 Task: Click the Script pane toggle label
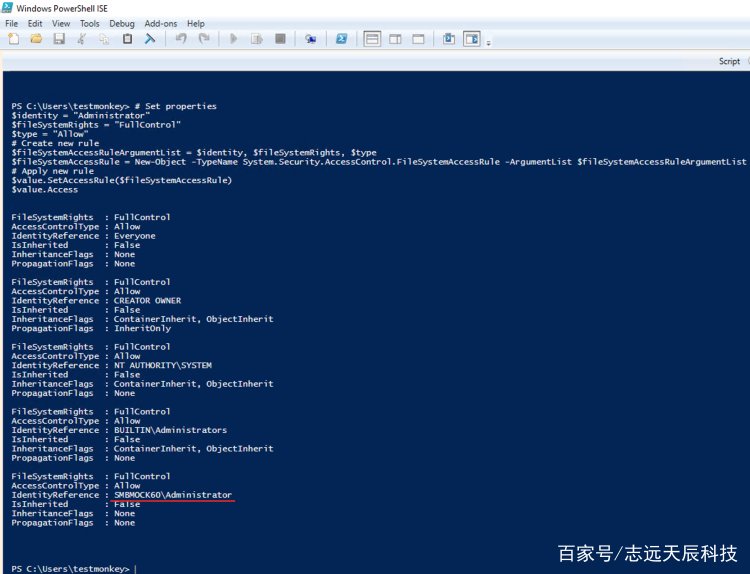tap(729, 61)
